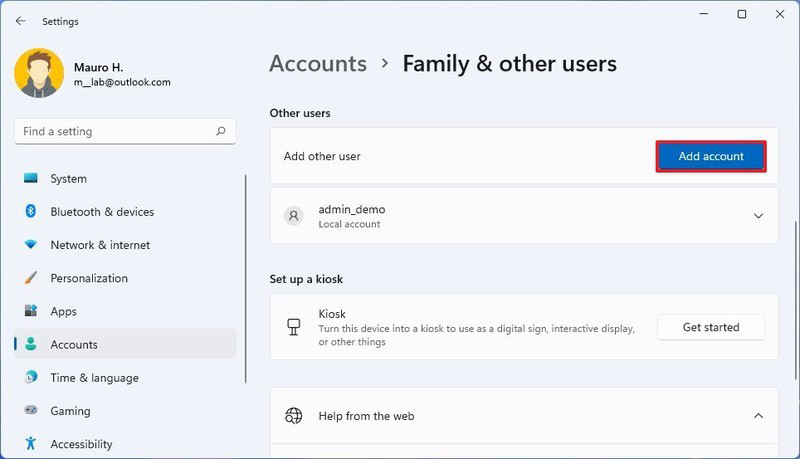This screenshot has height=459, width=800.
Task: Click the Time & language globe icon
Action: pyautogui.click(x=31, y=377)
